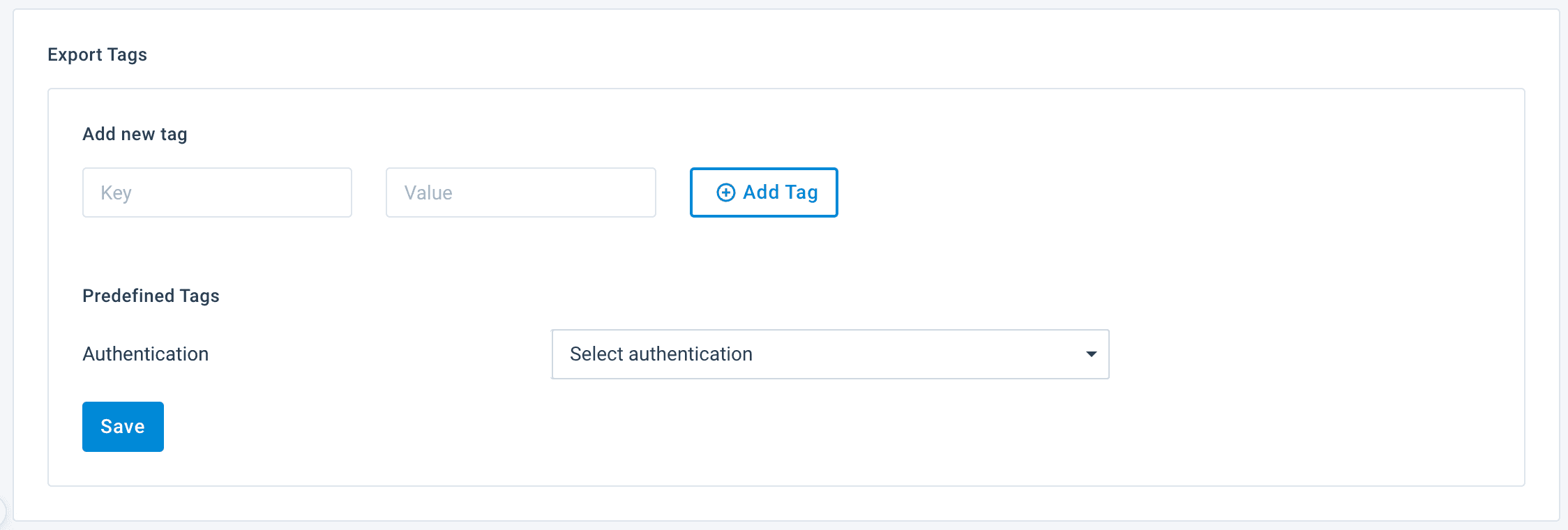Click the plus circle icon on Add Tag
Viewport: 1568px width, 530px height.
[x=726, y=192]
